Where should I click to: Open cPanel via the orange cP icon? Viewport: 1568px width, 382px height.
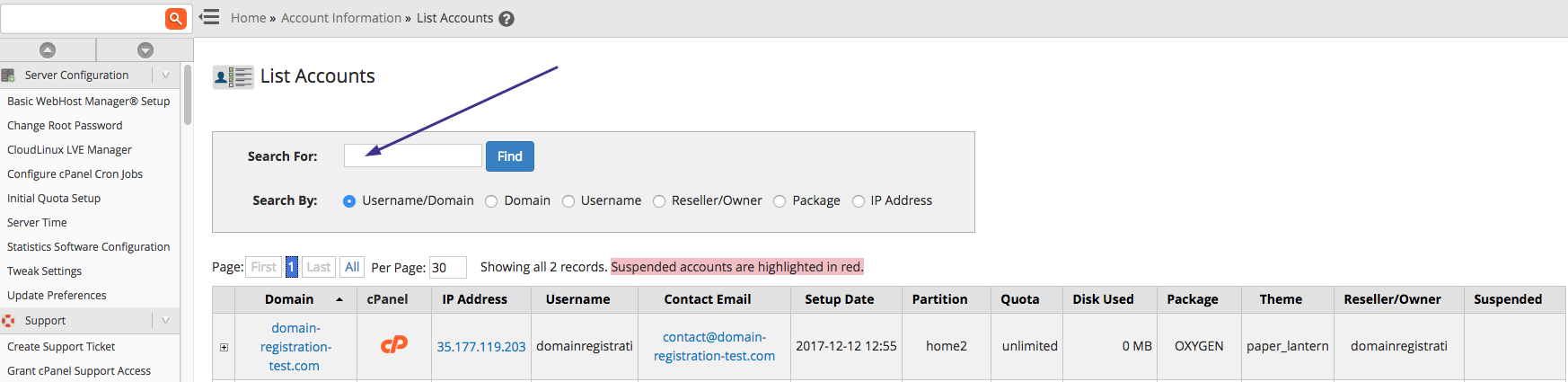tap(393, 345)
